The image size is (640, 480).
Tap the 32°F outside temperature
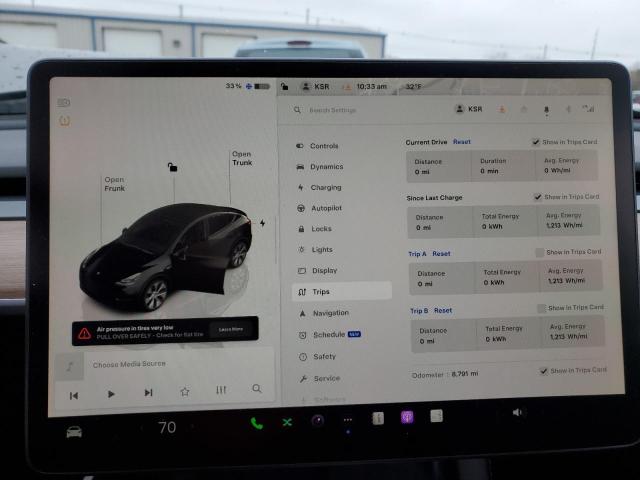[x=413, y=87]
